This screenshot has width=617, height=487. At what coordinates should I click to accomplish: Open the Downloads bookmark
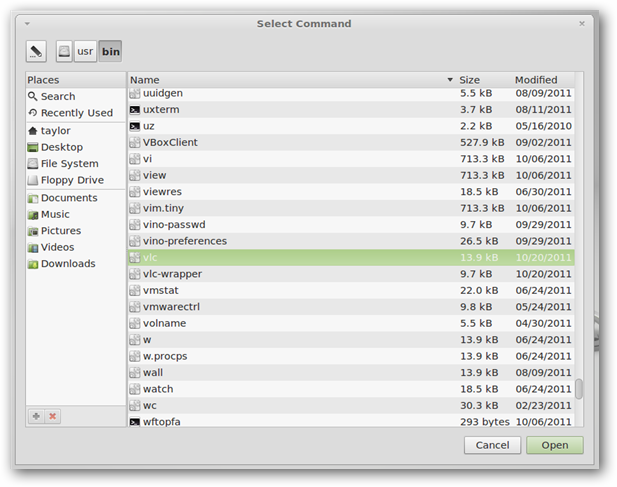76,264
